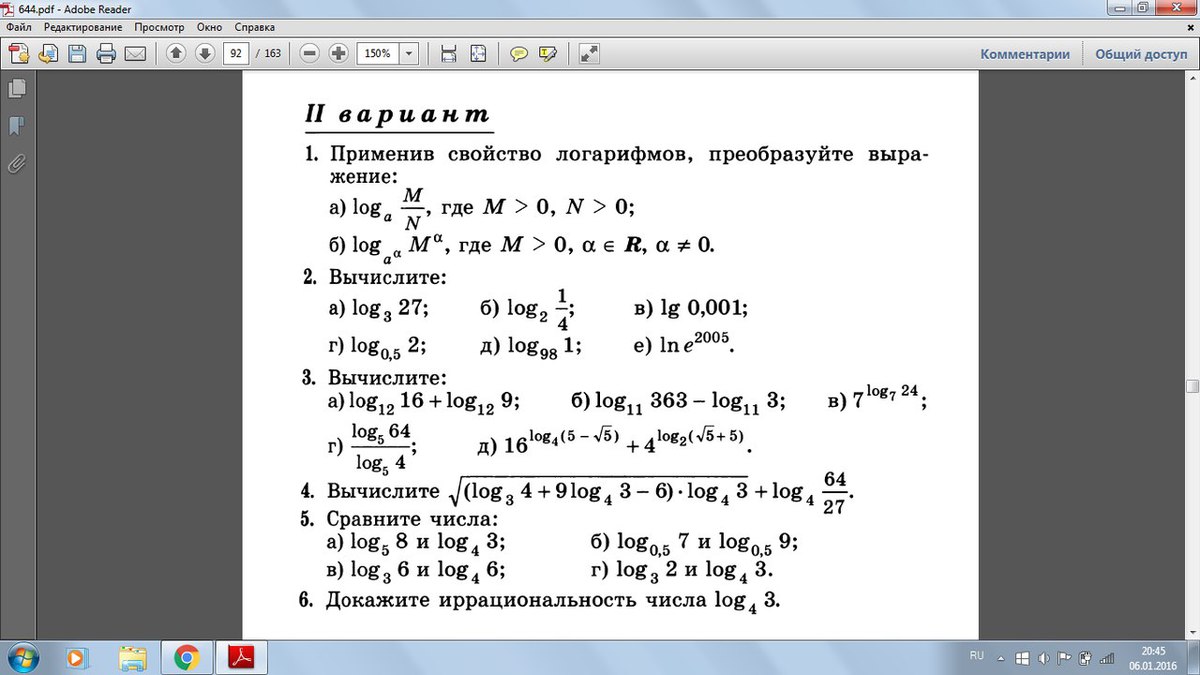The image size is (1200, 675).
Task: Launch media player from the taskbar
Action: click(75, 657)
